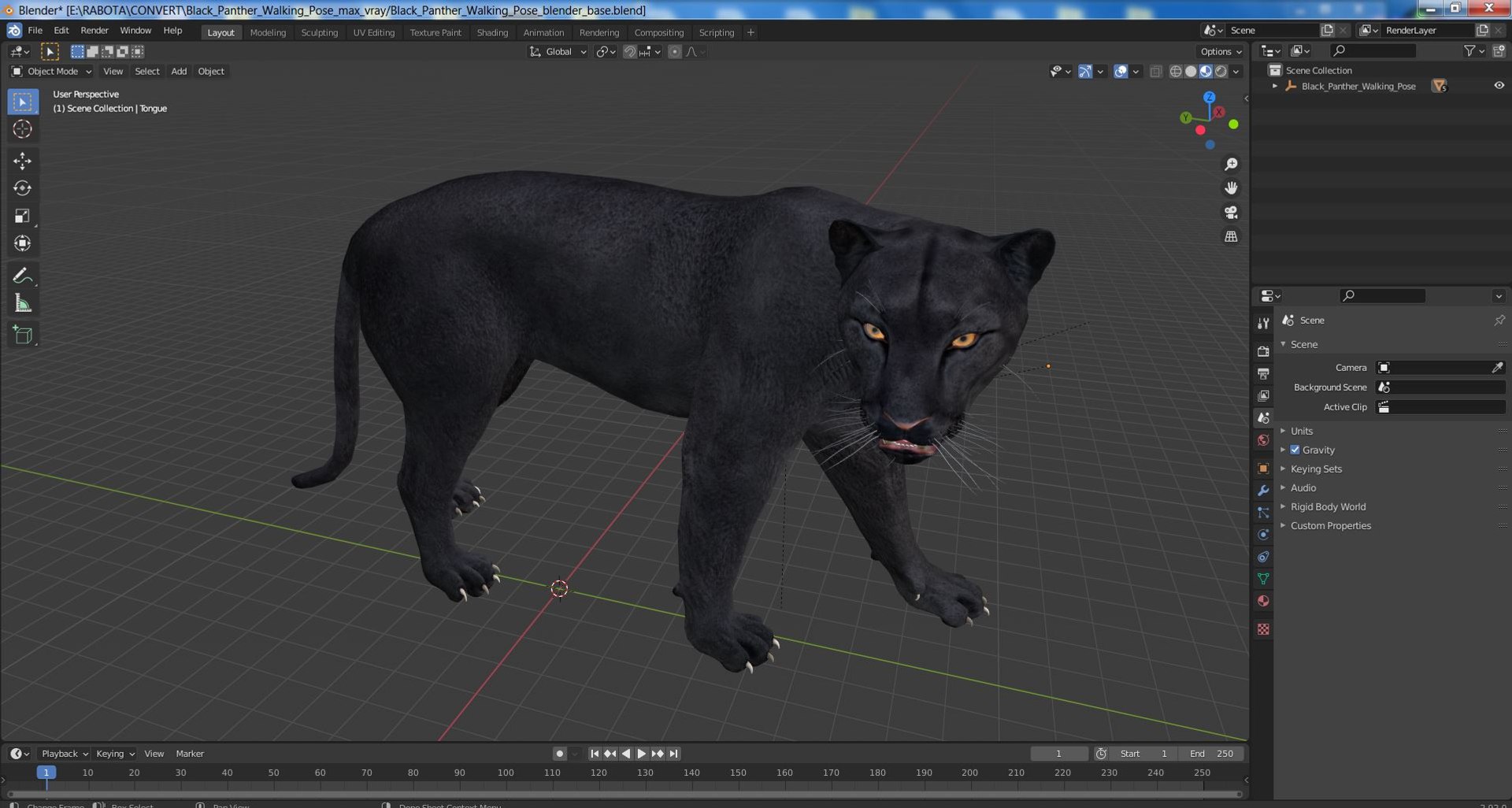Click the End frame 250 field
The height and width of the screenshot is (808, 1512).
coord(1211,754)
